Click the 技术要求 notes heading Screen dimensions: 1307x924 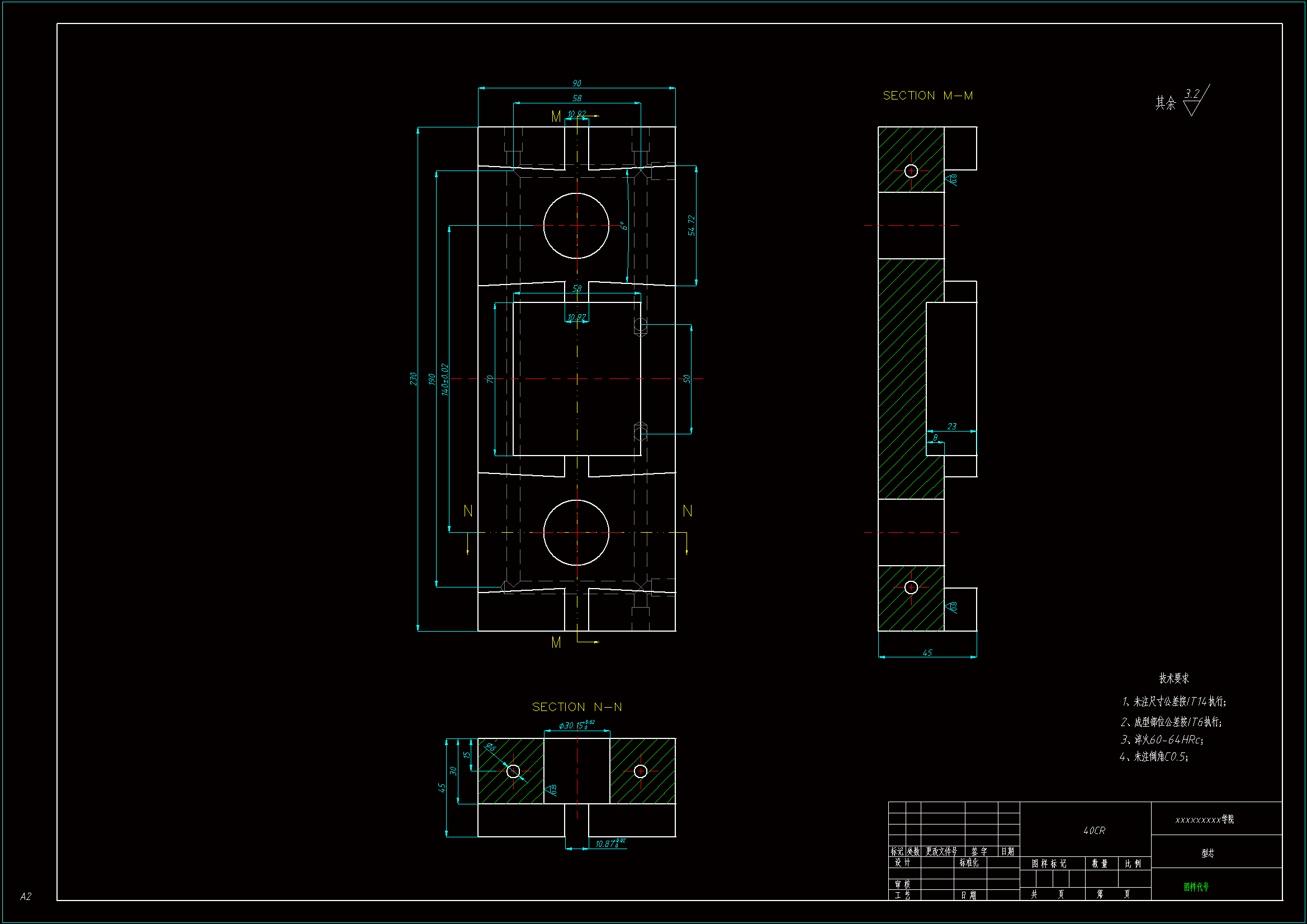(x=1174, y=678)
